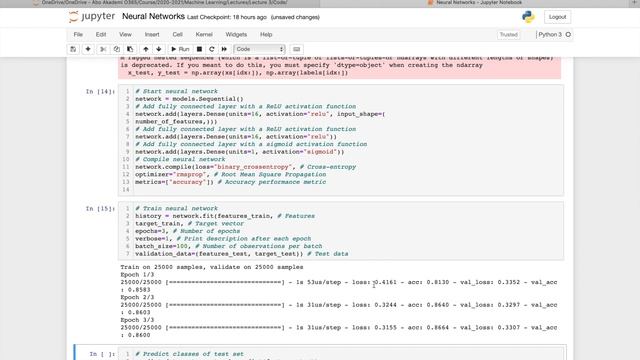
Task: Switch to the Neural Networks browser tab
Action: click(x=475, y=3)
